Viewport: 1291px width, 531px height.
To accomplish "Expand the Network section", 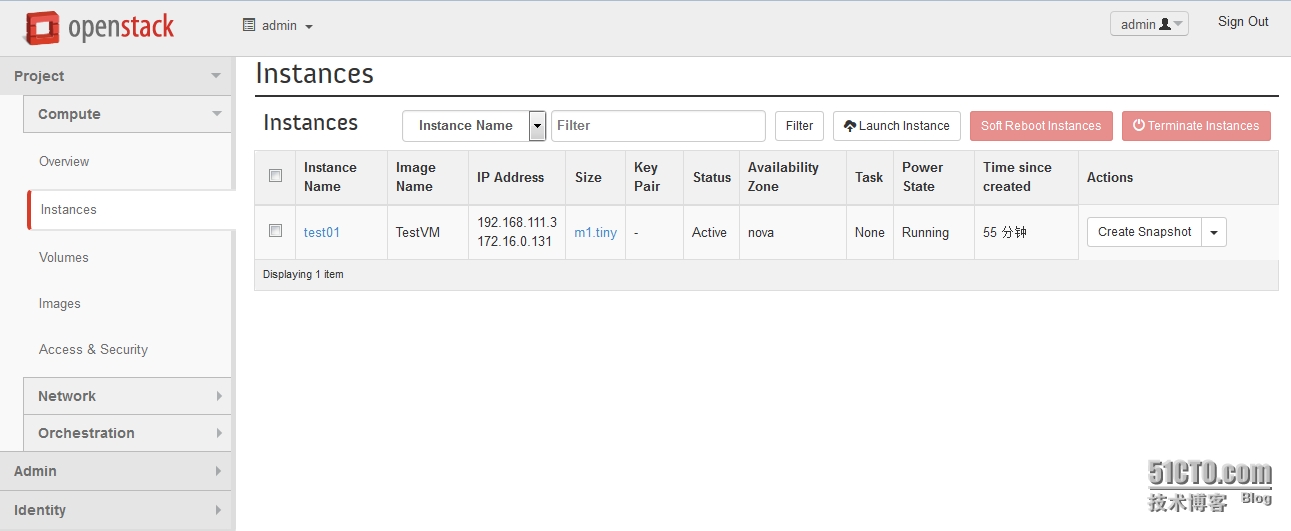I will click(127, 396).
